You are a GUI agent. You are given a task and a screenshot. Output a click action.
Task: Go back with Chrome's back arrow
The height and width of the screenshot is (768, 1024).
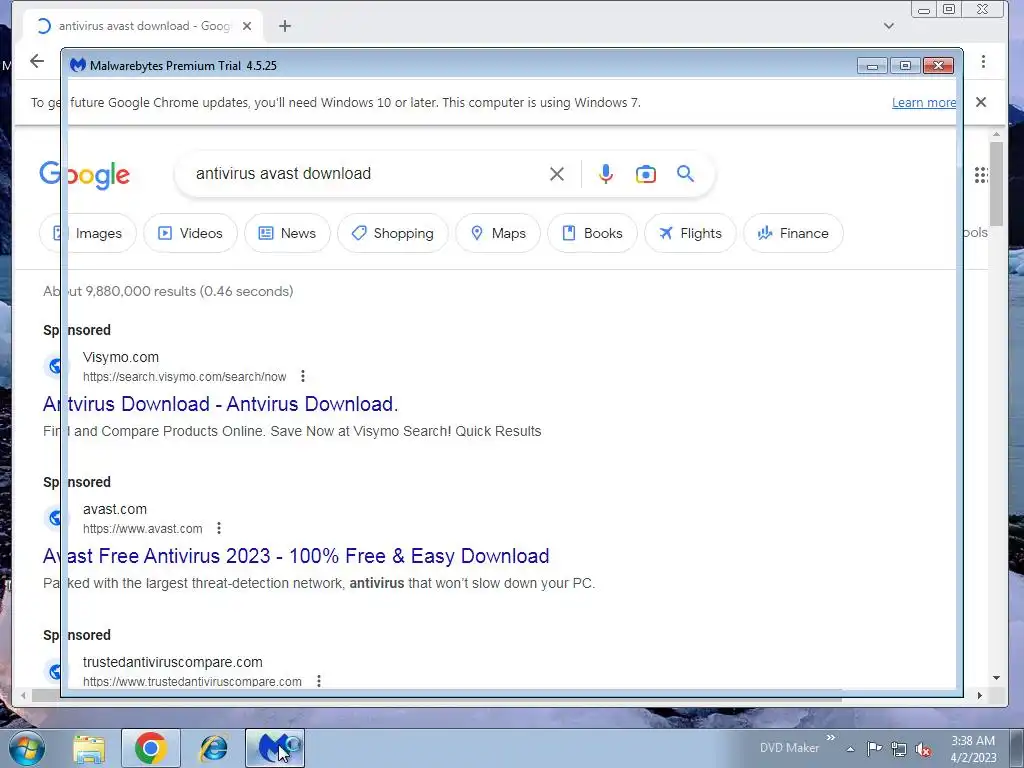click(37, 61)
